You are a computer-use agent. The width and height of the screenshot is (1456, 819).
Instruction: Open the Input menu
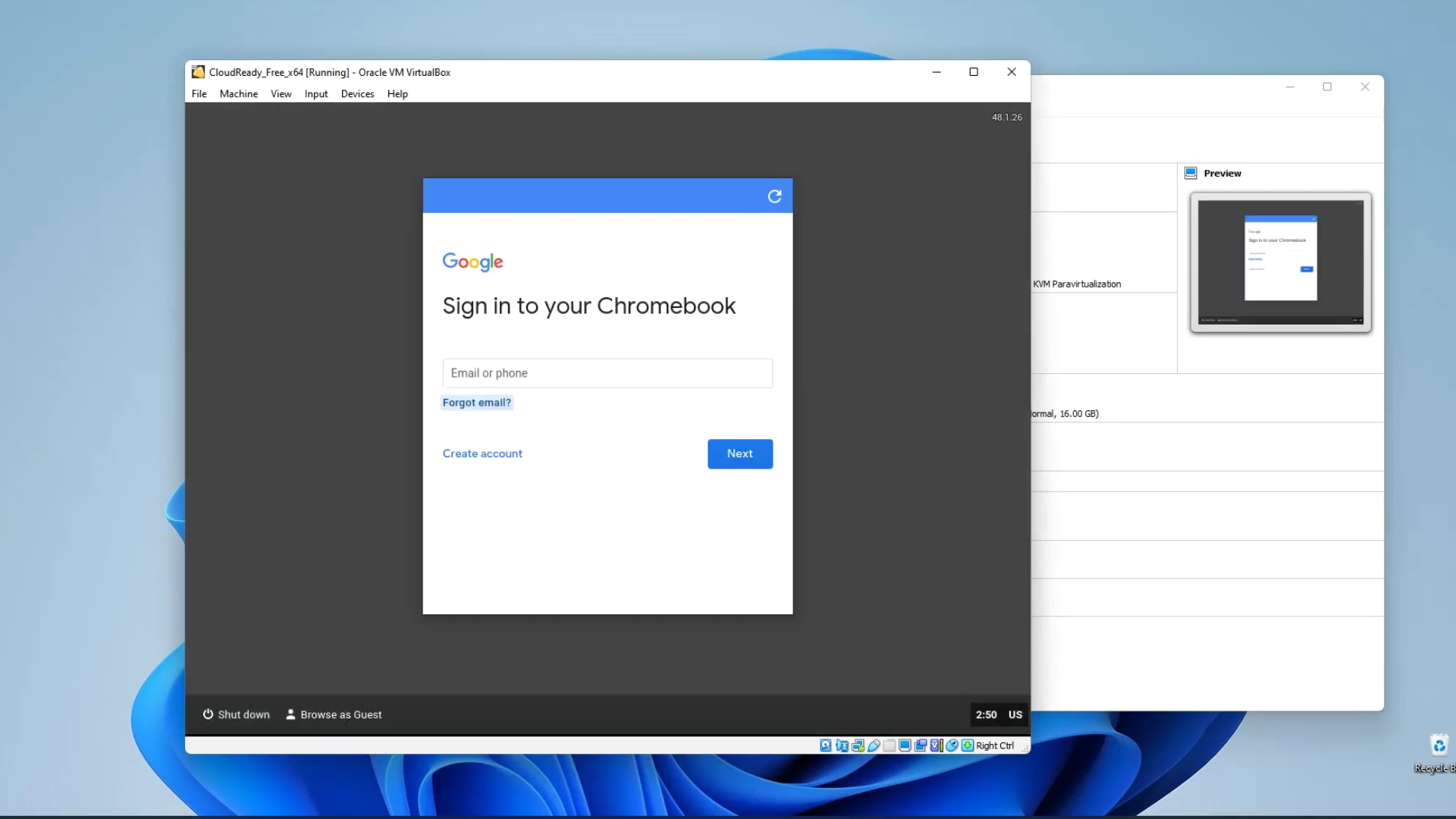[x=315, y=93]
